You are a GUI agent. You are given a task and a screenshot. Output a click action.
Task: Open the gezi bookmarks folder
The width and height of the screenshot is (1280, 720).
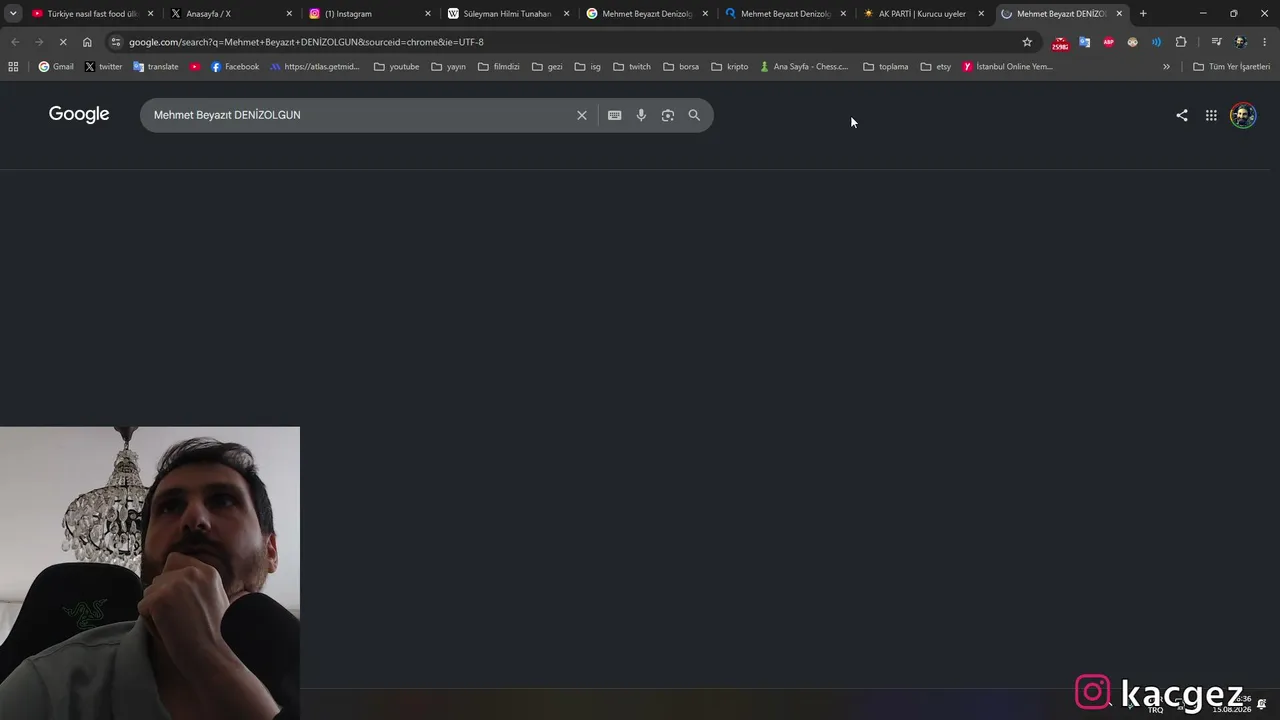click(547, 67)
